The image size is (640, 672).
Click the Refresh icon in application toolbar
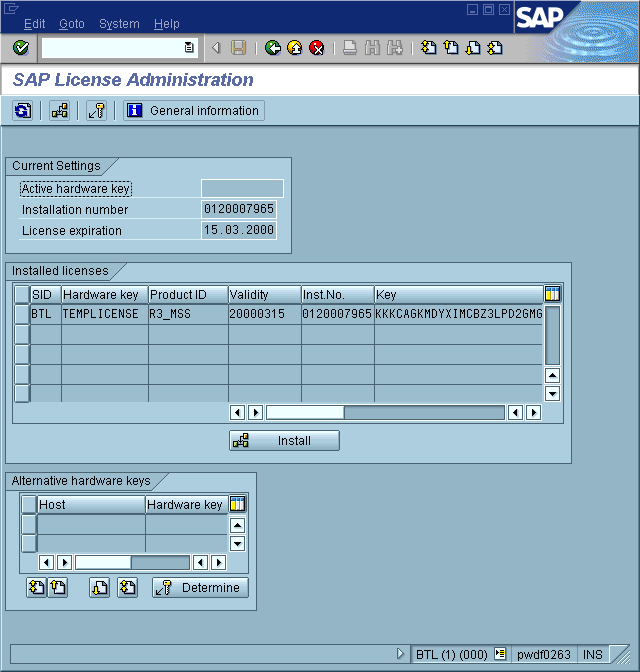22,111
